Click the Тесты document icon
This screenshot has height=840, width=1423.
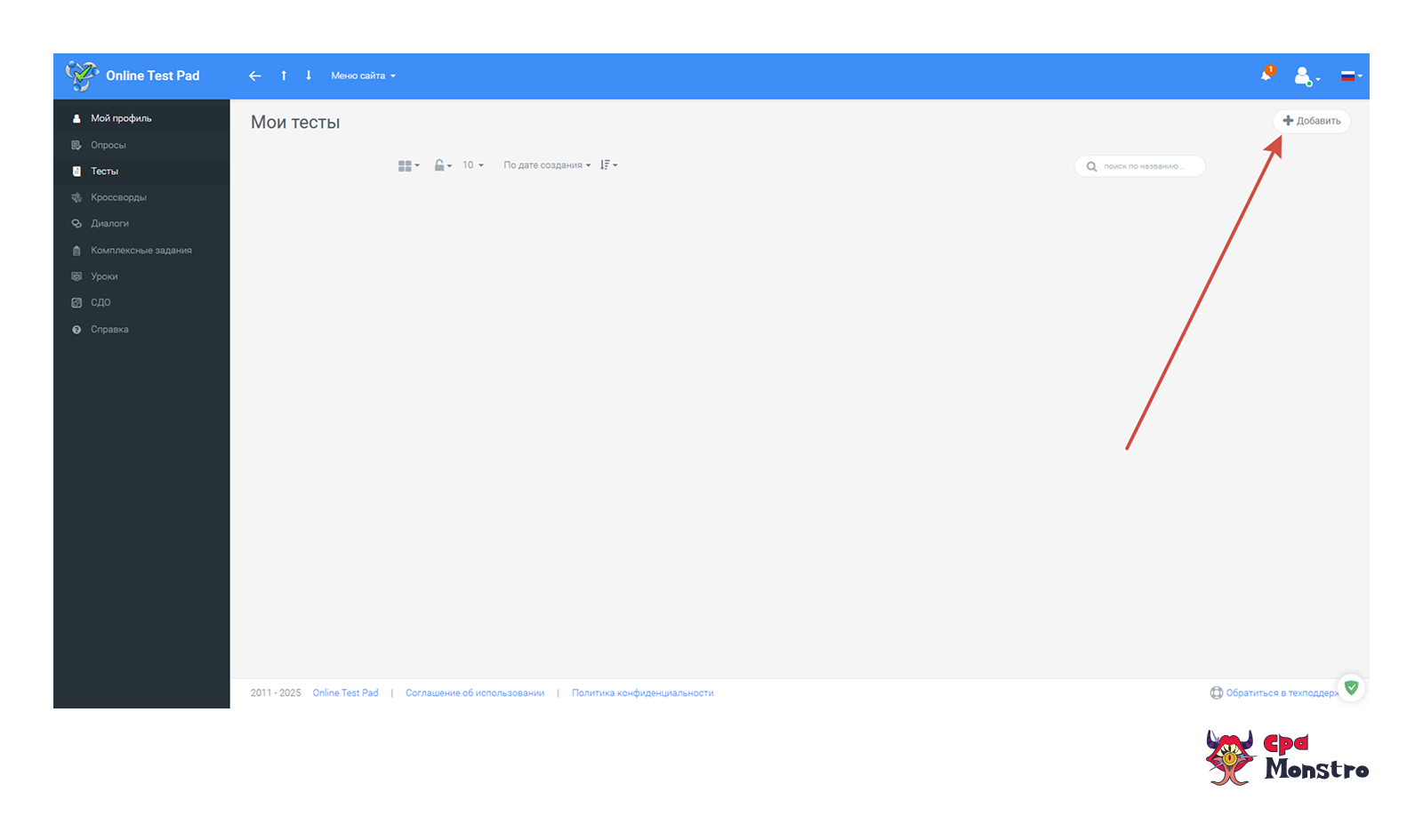coord(76,172)
